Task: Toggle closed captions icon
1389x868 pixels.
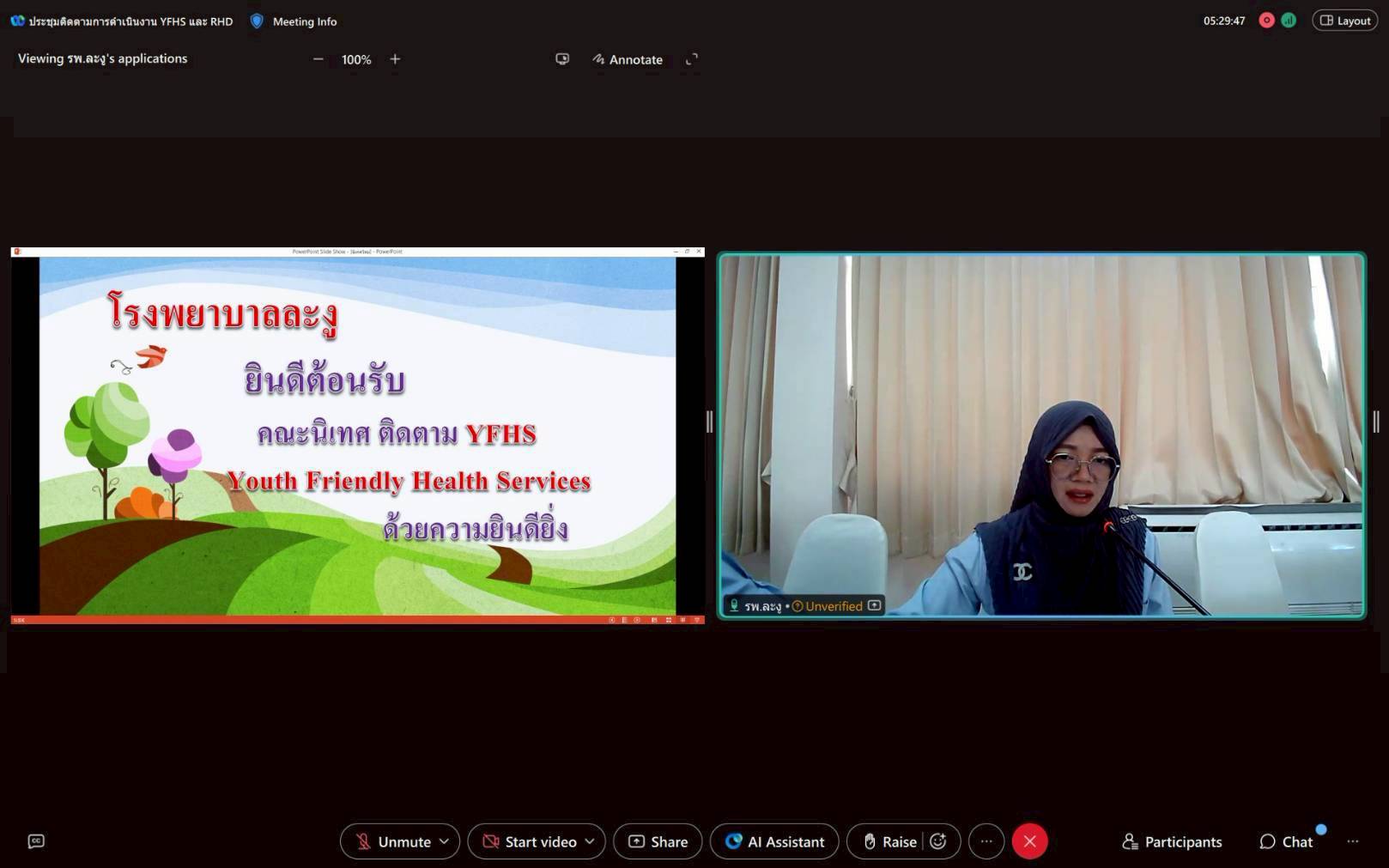Action: [x=36, y=841]
